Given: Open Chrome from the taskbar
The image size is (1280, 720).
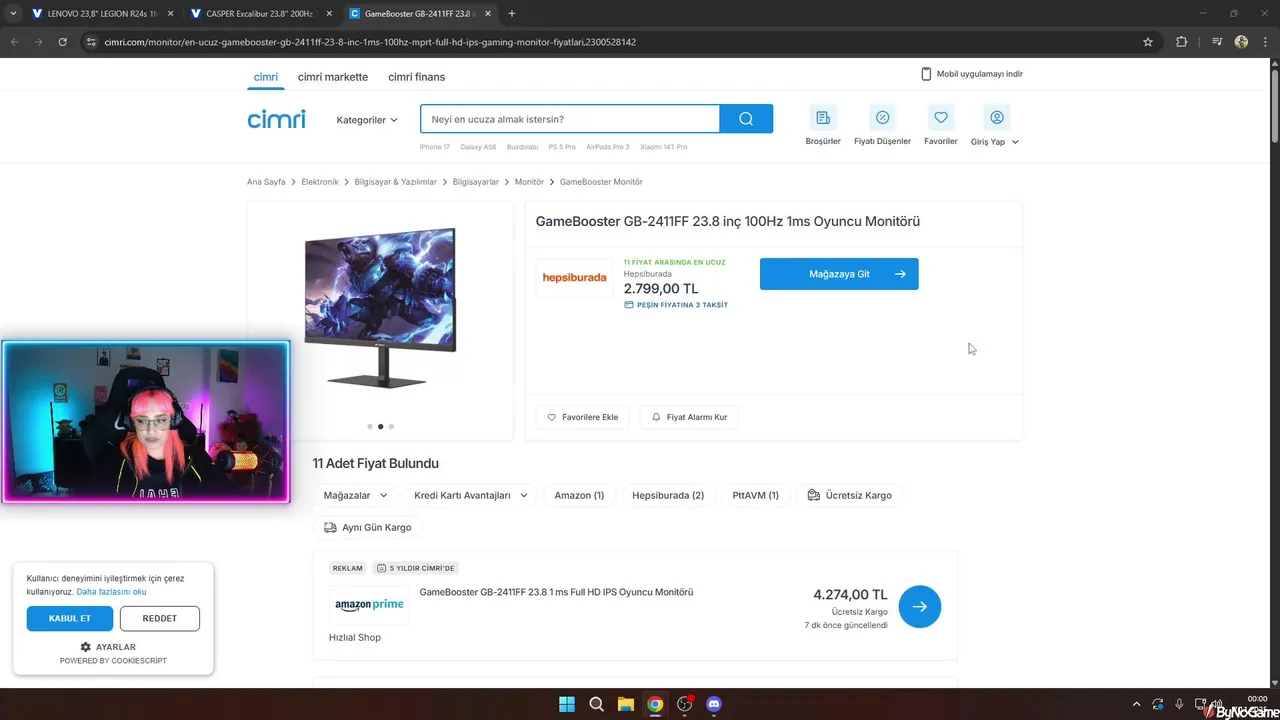Looking at the screenshot, I should point(655,704).
